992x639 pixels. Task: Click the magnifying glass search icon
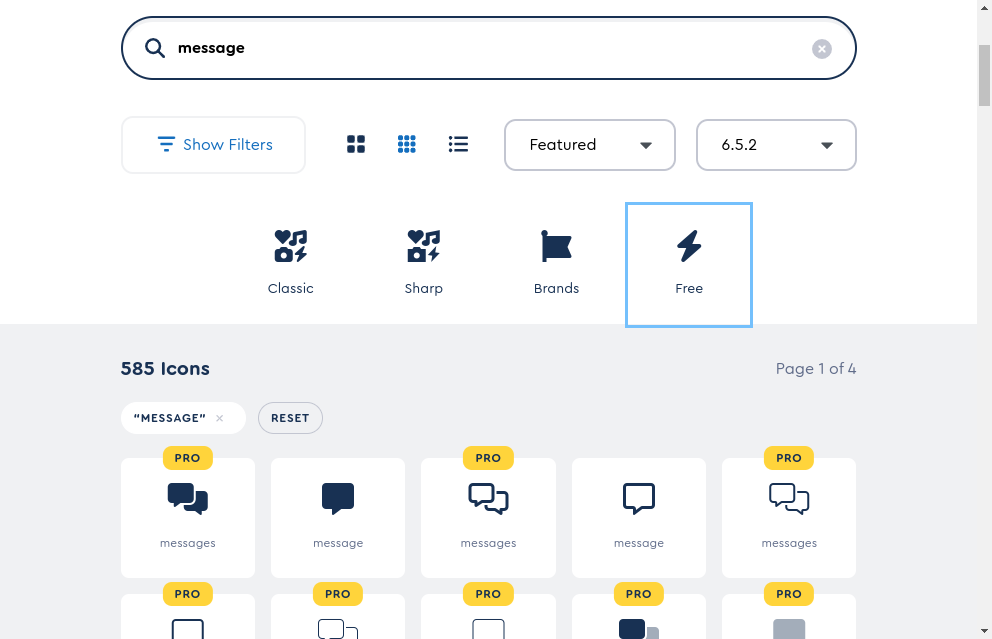click(x=155, y=48)
